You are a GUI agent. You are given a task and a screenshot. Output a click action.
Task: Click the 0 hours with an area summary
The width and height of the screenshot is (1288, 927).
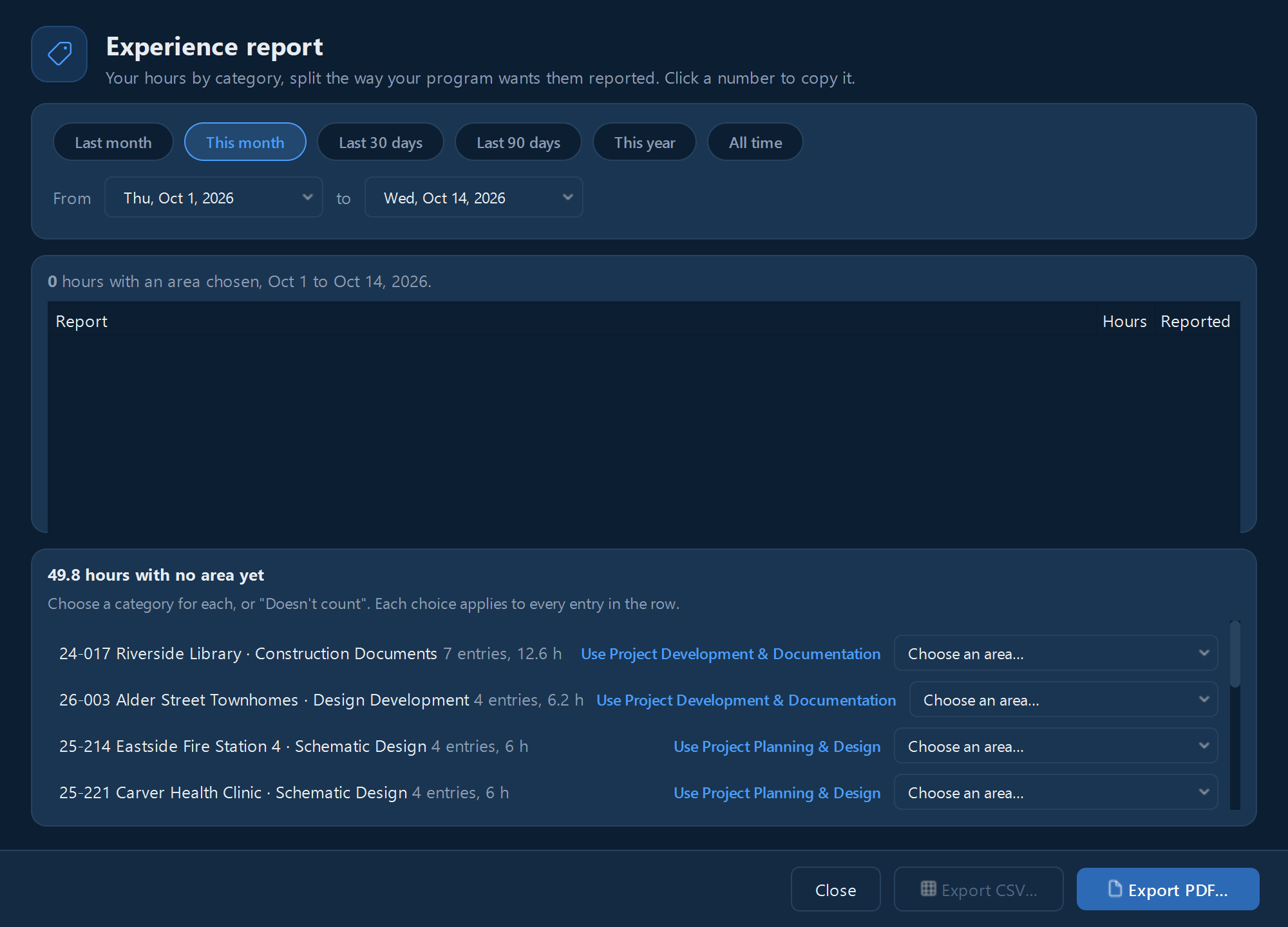(240, 281)
